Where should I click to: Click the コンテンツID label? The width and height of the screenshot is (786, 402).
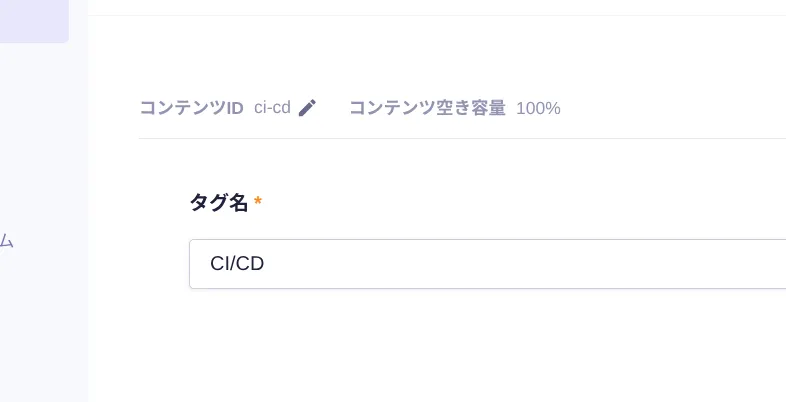point(191,108)
